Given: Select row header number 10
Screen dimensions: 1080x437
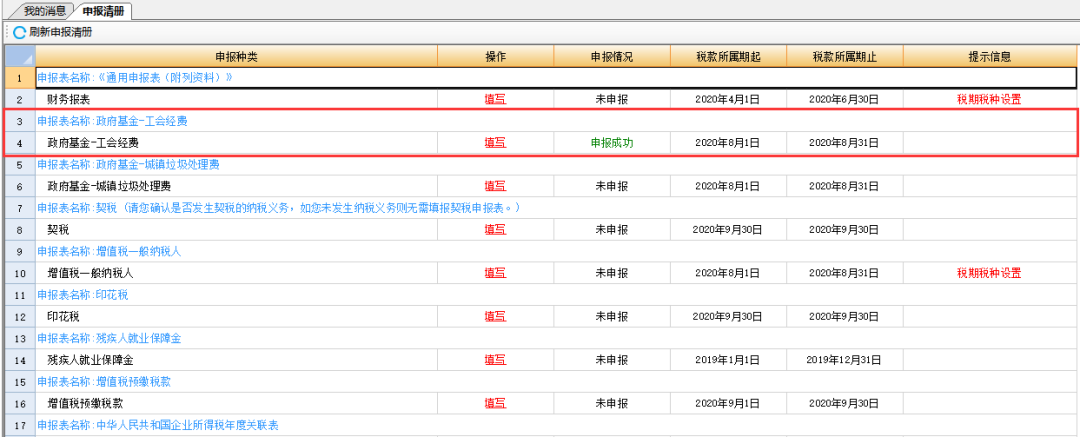Looking at the screenshot, I should pyautogui.click(x=20, y=274).
